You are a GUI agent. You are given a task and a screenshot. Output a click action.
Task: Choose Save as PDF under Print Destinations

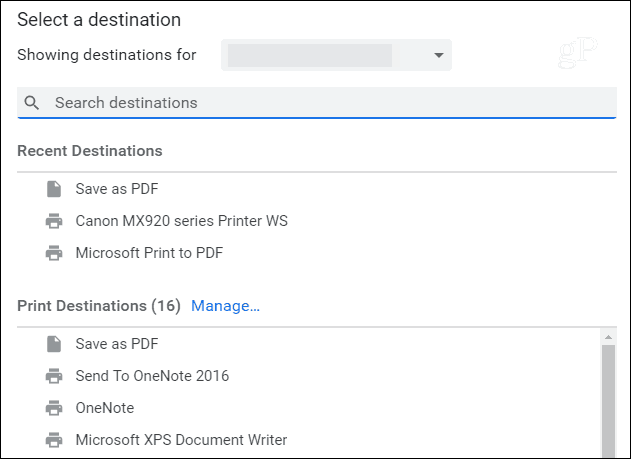click(117, 344)
